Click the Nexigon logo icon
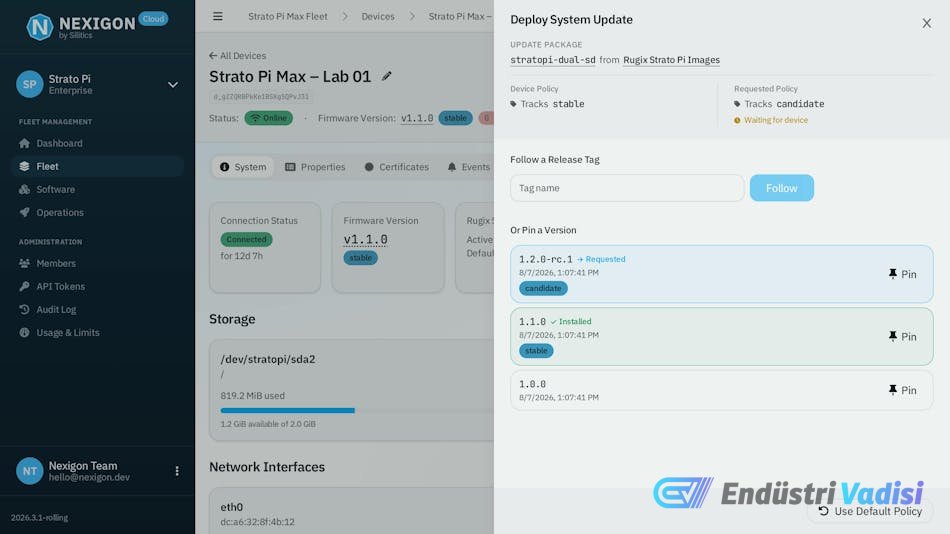The image size is (950, 534). click(40, 27)
